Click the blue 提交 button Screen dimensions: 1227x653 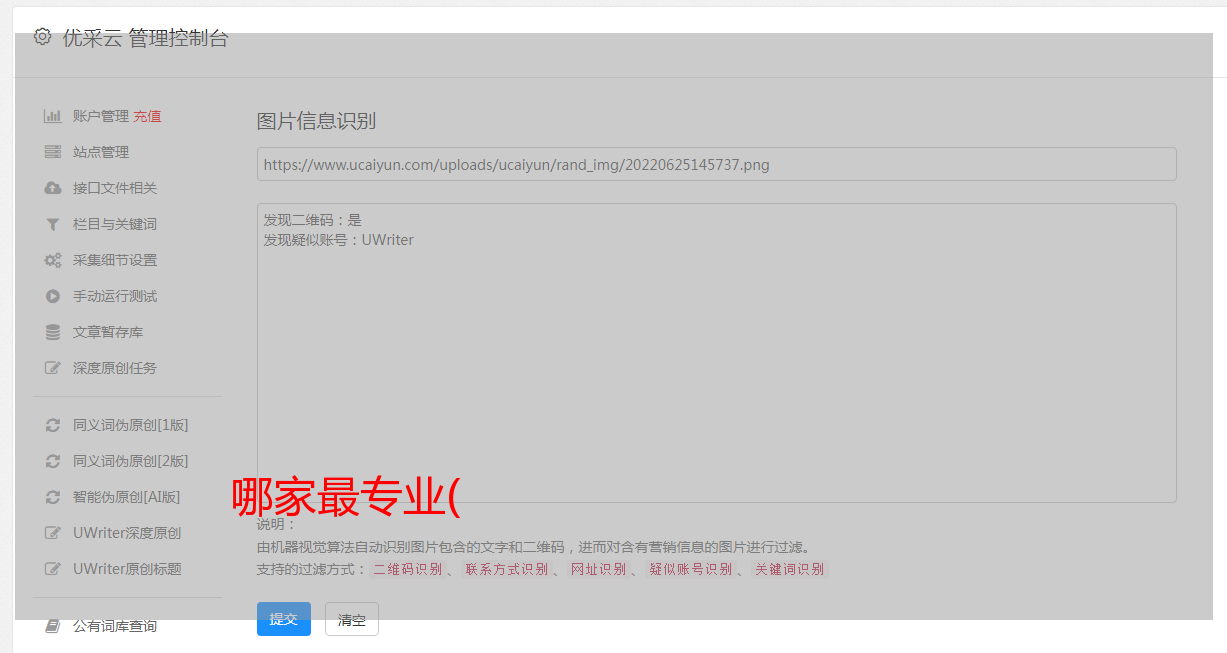point(284,619)
